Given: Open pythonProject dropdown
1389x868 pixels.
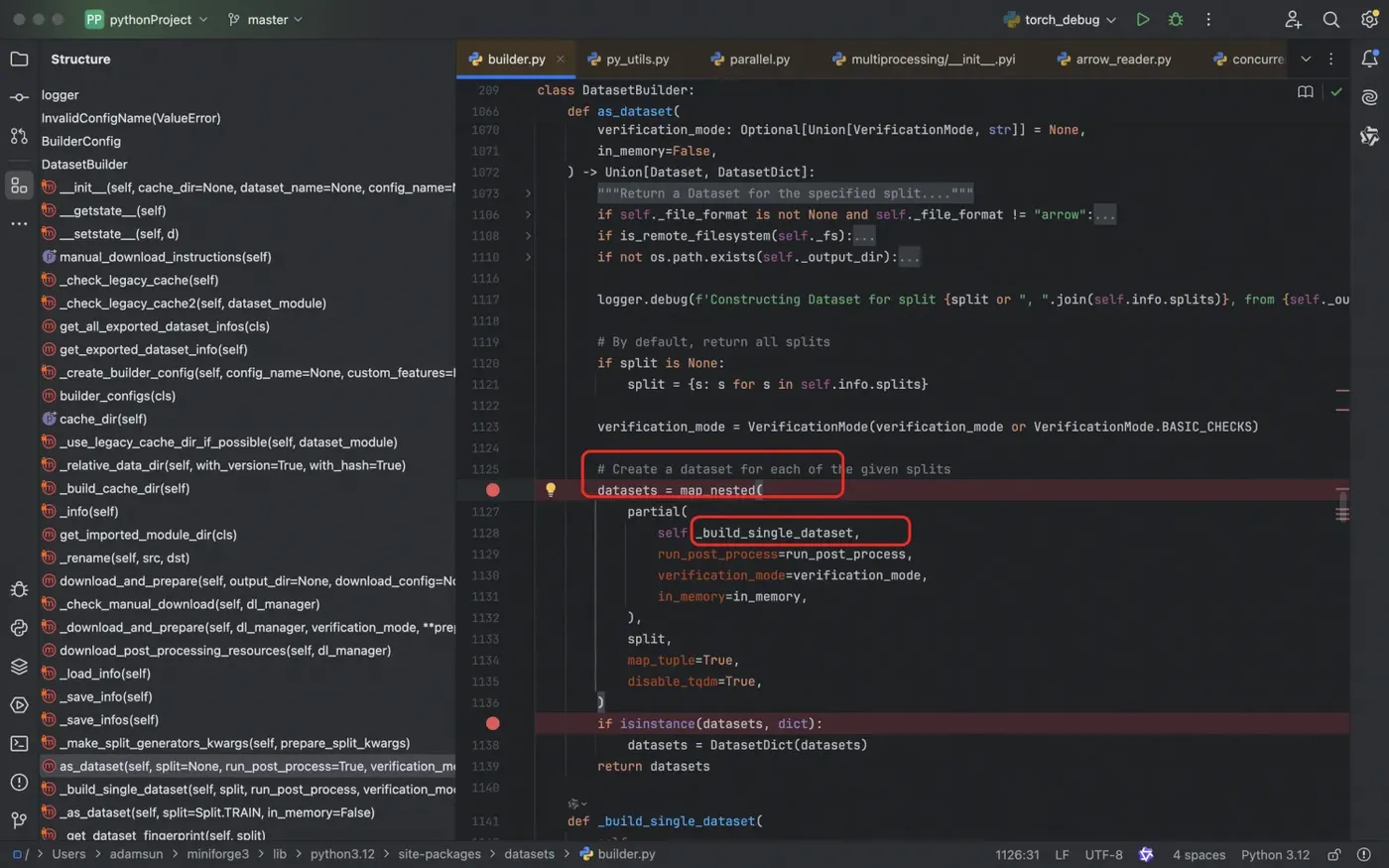Looking at the screenshot, I should (x=147, y=19).
